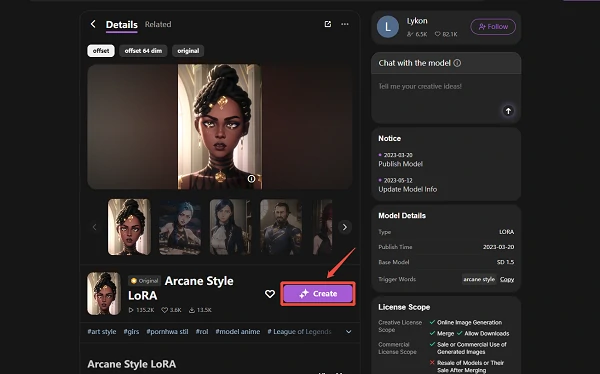600x374 pixels.
Task: Open the # League of Legends tag
Action: (x=299, y=332)
